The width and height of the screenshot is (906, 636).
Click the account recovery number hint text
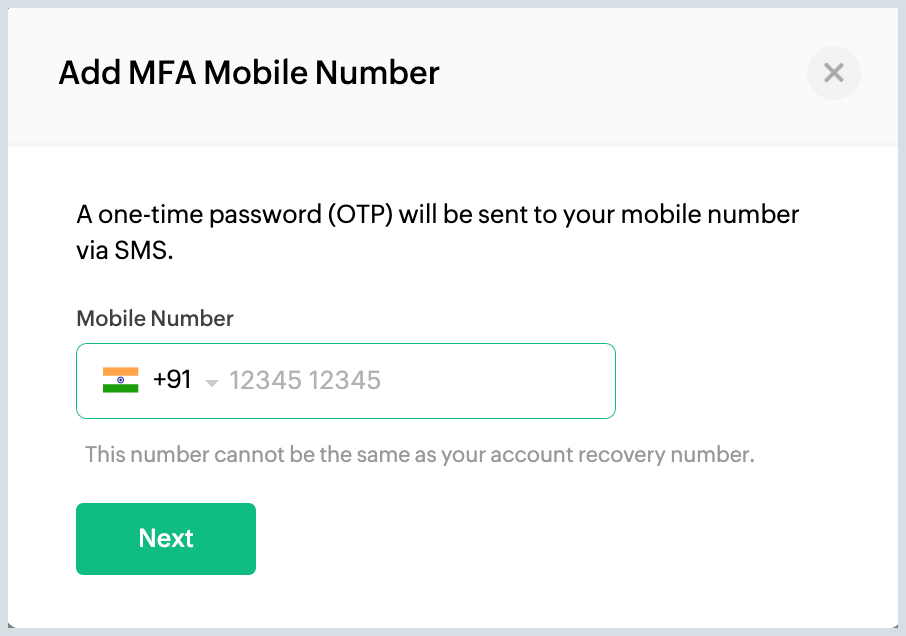pyautogui.click(x=419, y=455)
